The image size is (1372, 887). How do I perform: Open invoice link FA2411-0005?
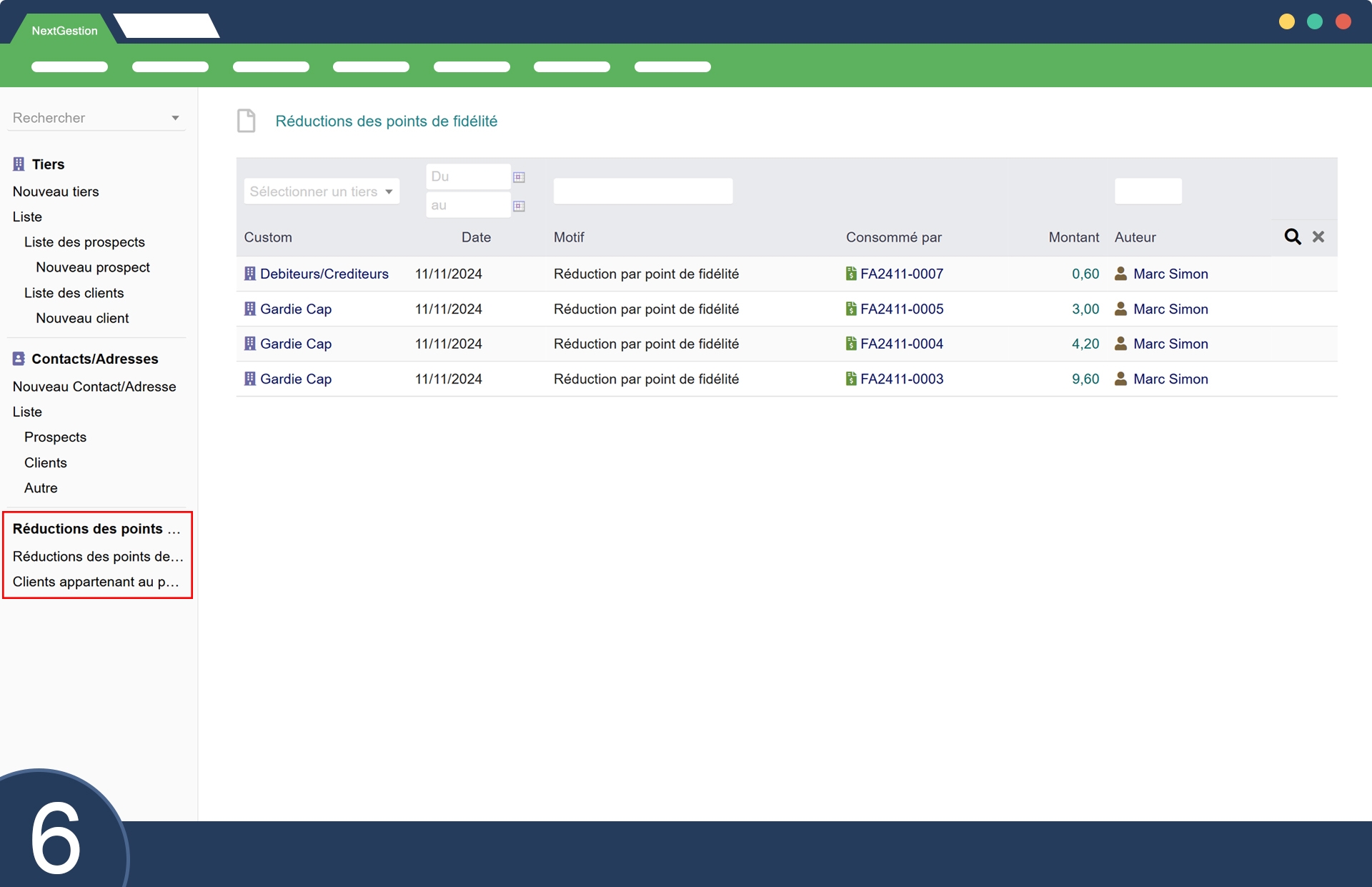click(901, 309)
